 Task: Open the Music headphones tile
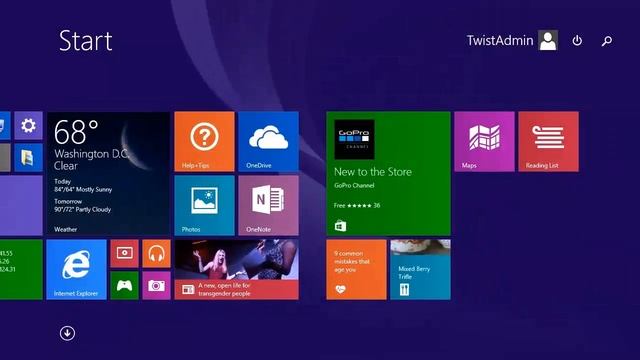click(x=156, y=253)
